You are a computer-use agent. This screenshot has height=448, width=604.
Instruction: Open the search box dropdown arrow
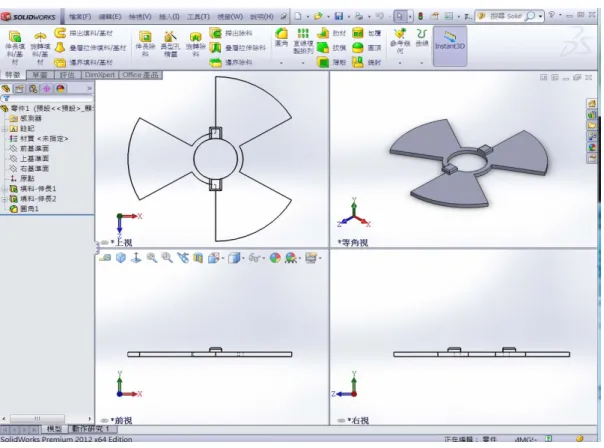click(x=540, y=16)
